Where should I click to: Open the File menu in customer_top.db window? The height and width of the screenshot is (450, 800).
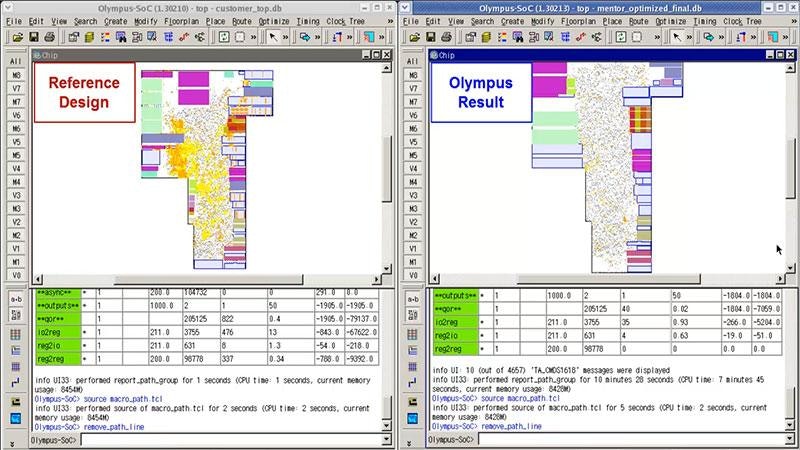pyautogui.click(x=14, y=21)
